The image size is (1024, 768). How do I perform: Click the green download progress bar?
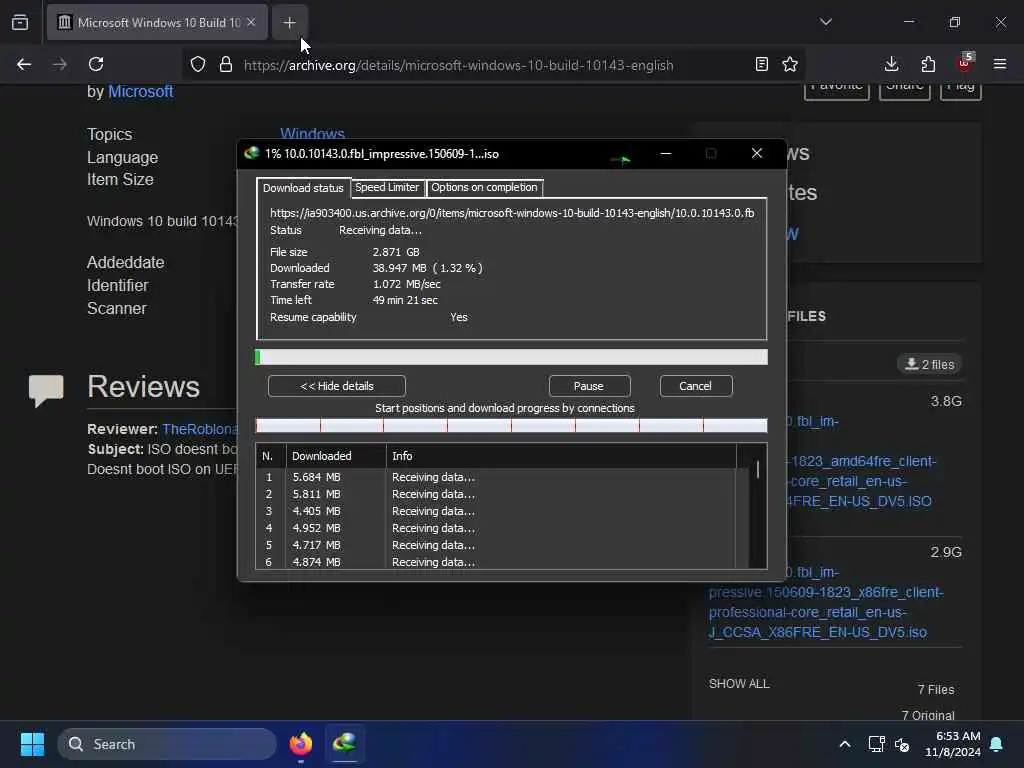[x=511, y=357]
